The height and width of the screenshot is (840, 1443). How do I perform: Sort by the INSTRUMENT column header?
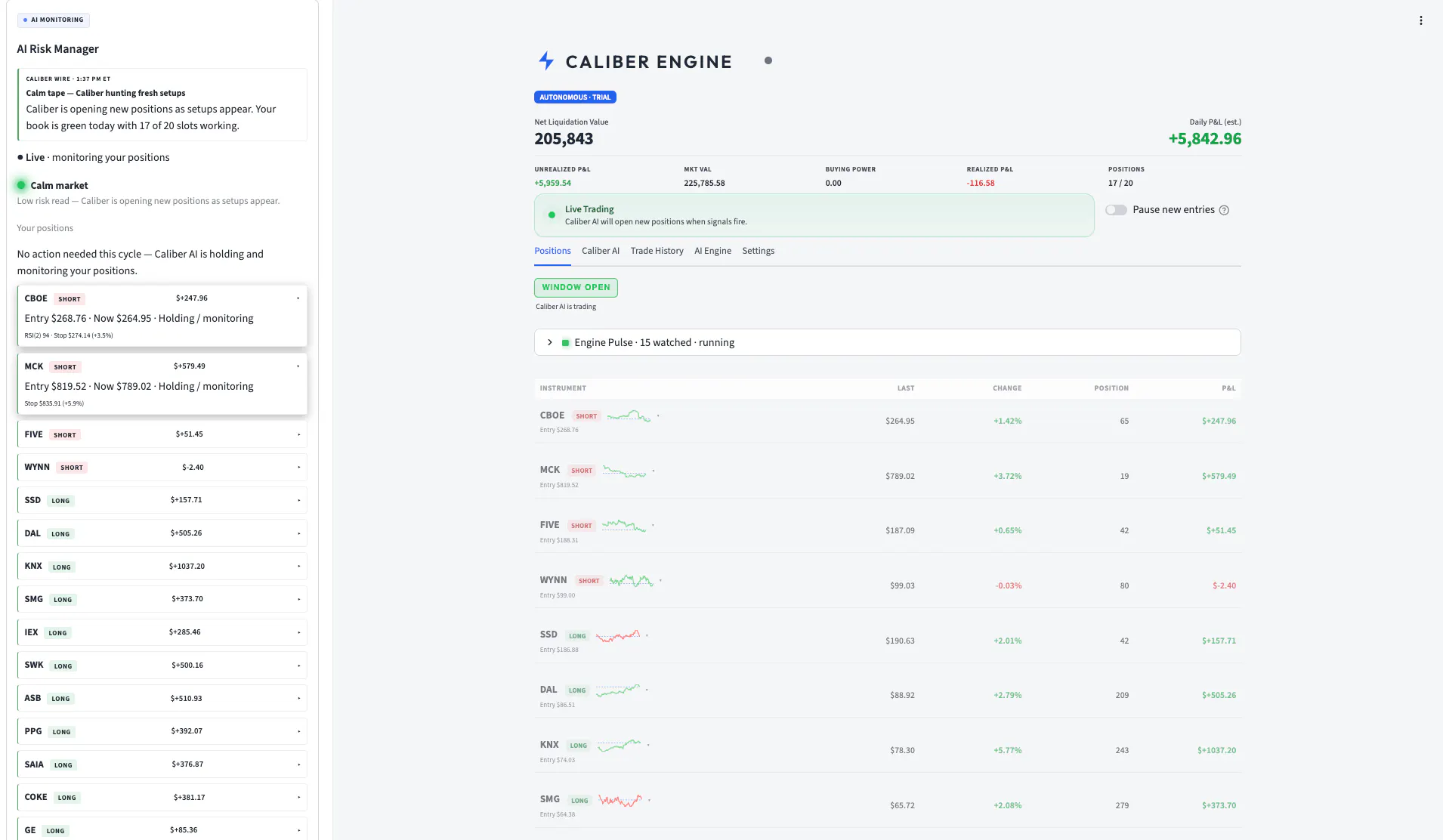[x=563, y=388]
